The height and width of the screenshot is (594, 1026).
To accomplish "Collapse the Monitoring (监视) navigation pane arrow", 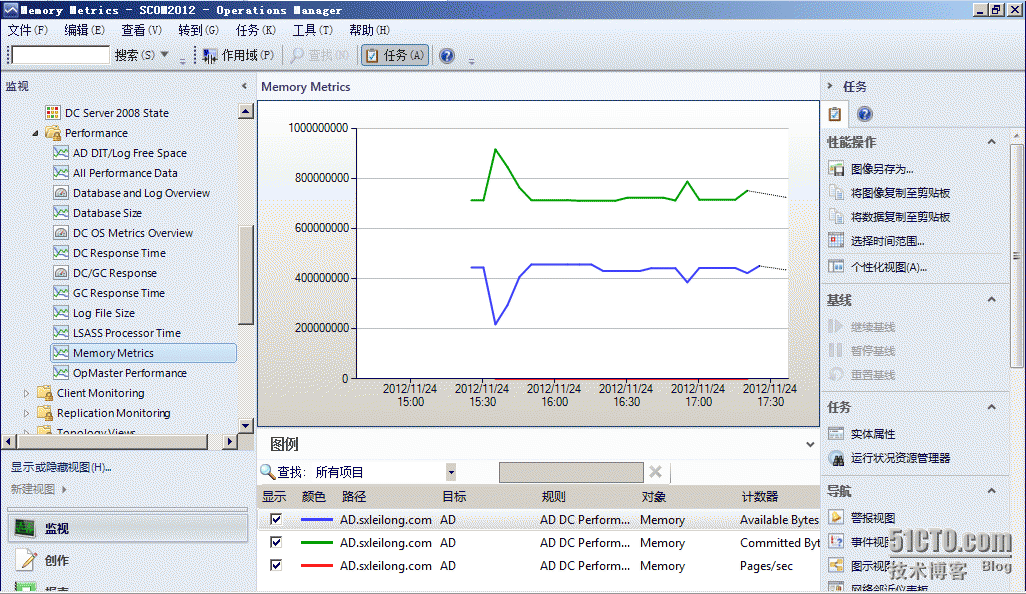I will point(245,86).
